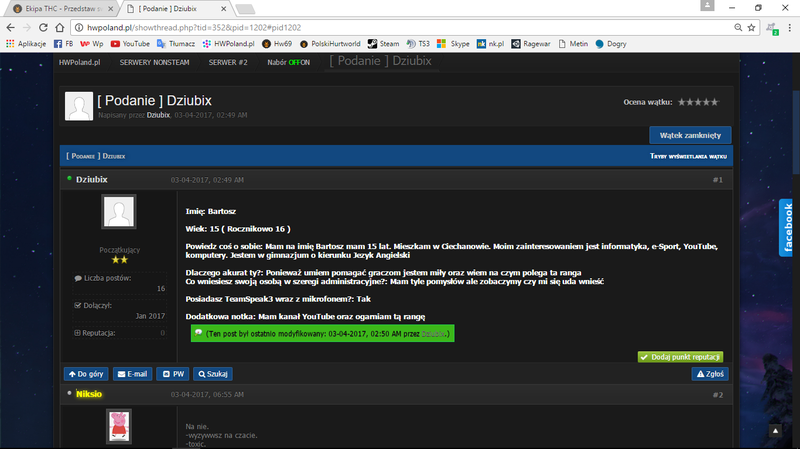Open post permalink #1

click(x=717, y=180)
